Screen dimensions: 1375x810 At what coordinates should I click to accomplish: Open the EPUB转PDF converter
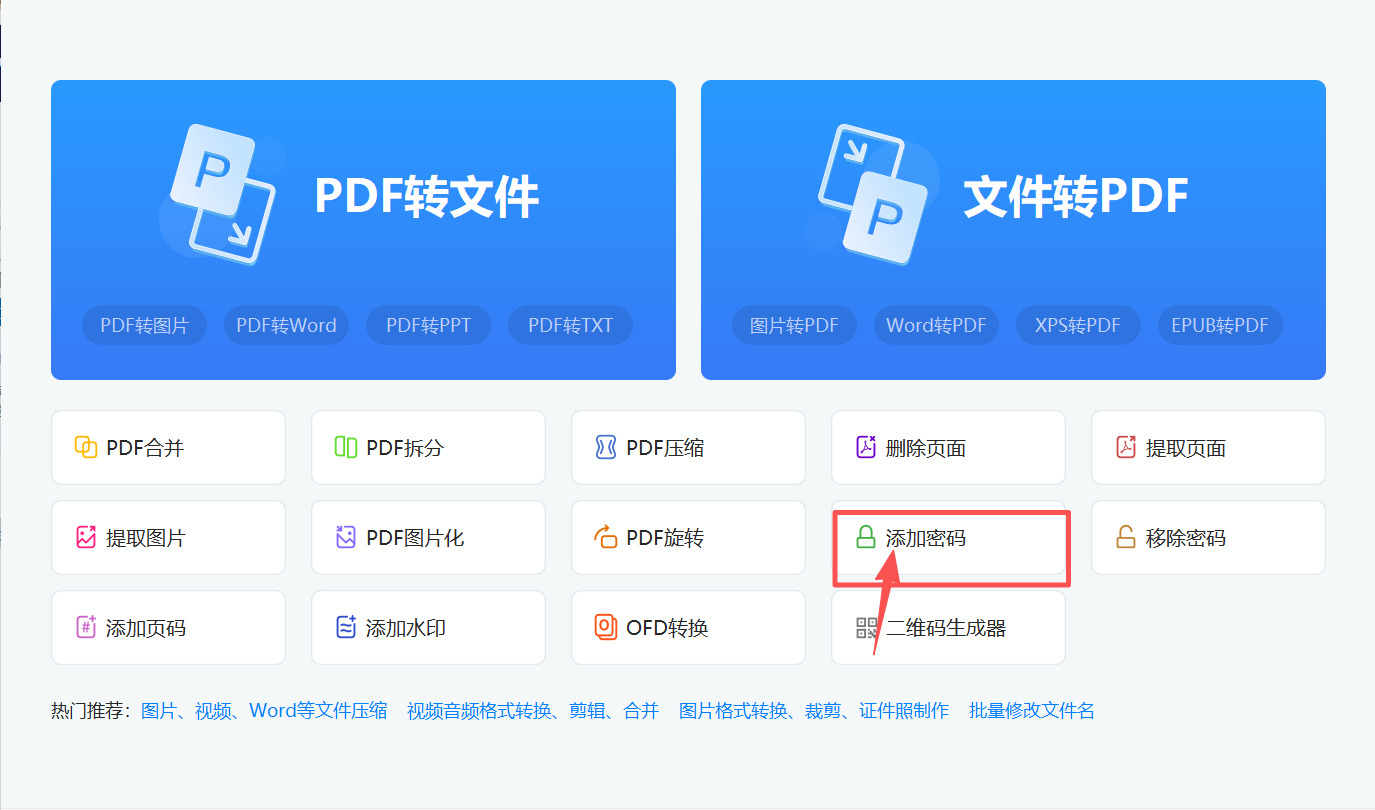1219,324
